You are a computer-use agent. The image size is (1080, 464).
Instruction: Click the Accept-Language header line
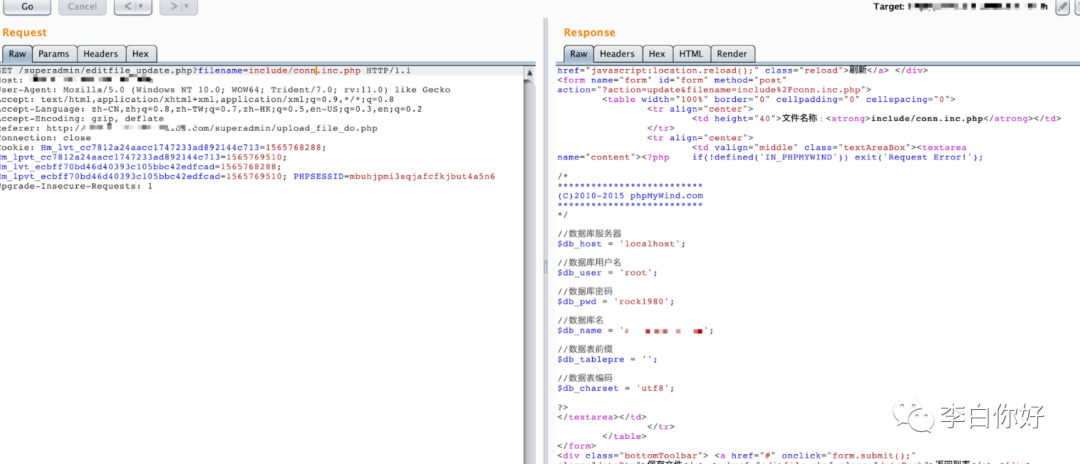211,109
